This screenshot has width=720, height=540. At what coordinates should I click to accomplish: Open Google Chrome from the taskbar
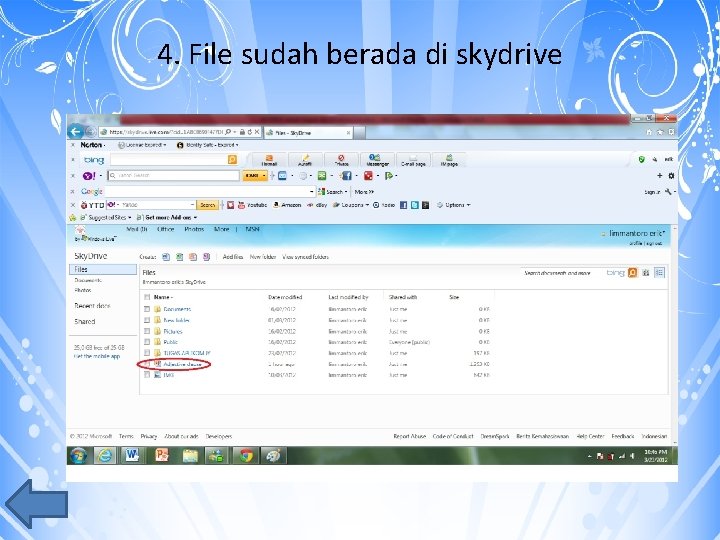[x=246, y=456]
